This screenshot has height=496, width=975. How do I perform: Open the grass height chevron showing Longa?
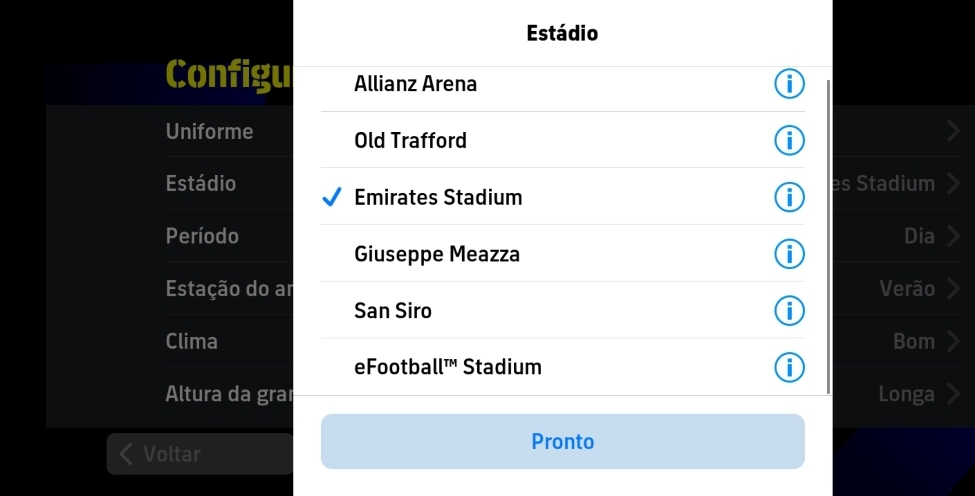(953, 393)
